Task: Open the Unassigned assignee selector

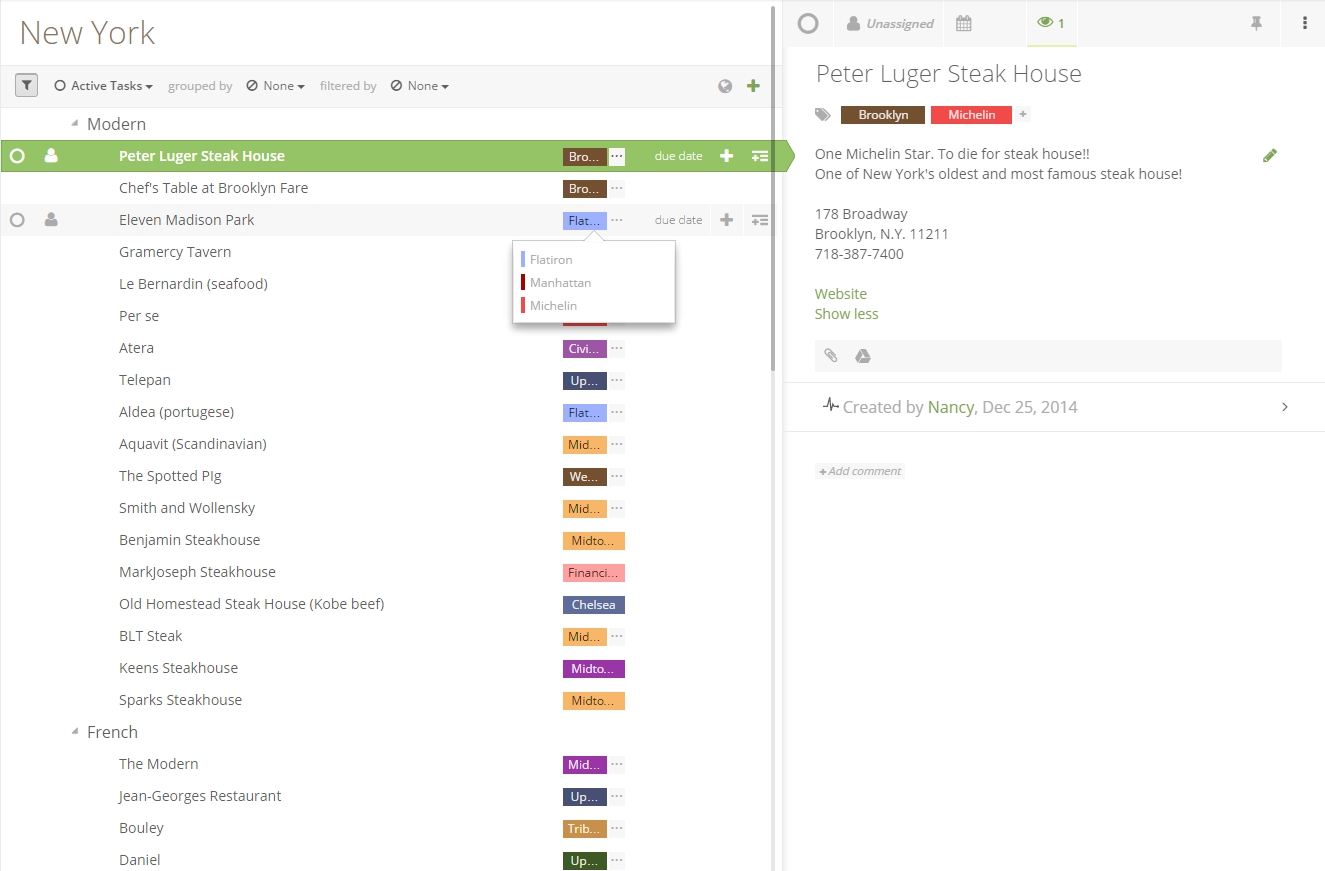Action: (x=890, y=23)
